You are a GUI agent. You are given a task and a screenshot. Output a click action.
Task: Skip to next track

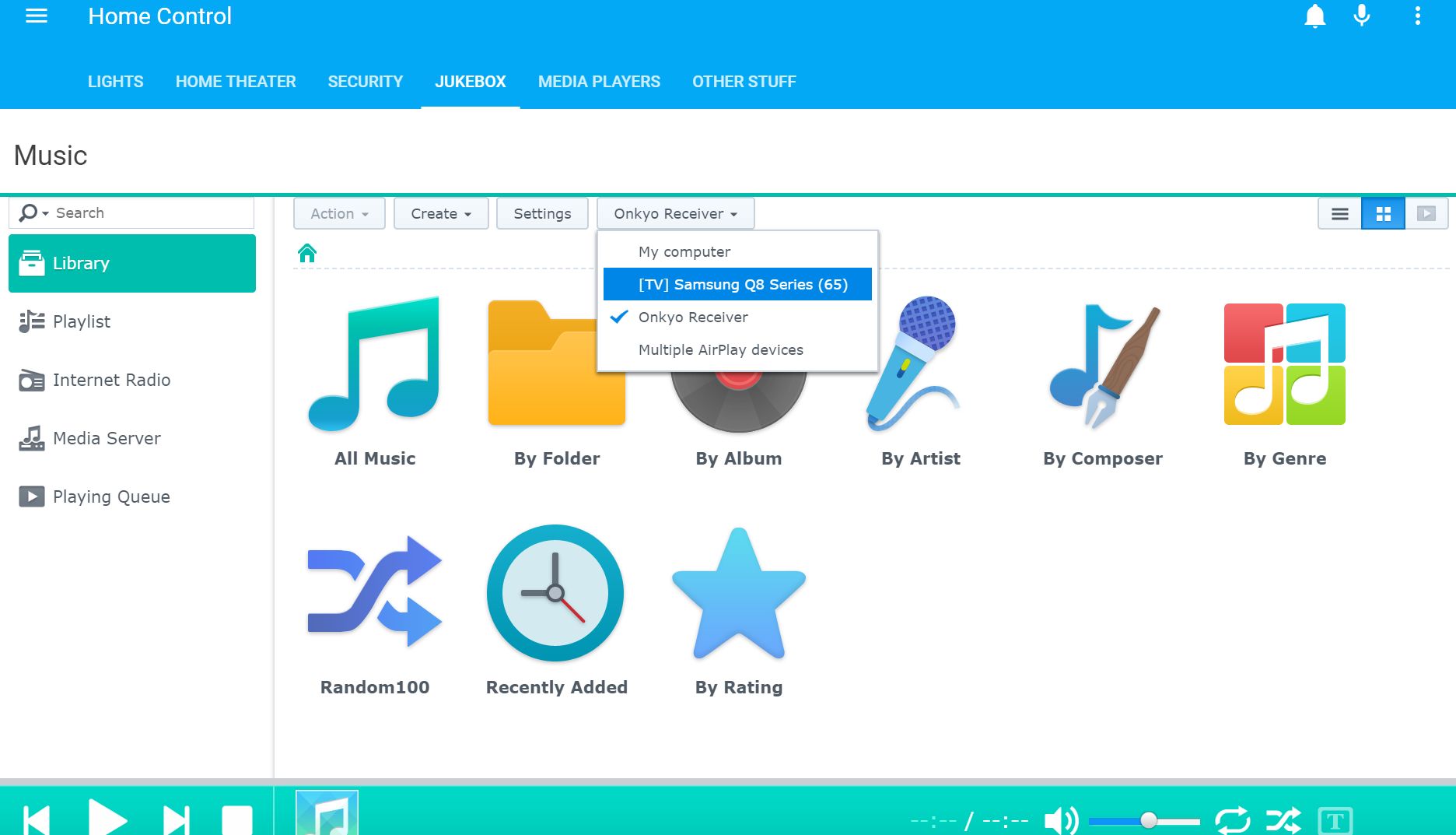point(176,820)
